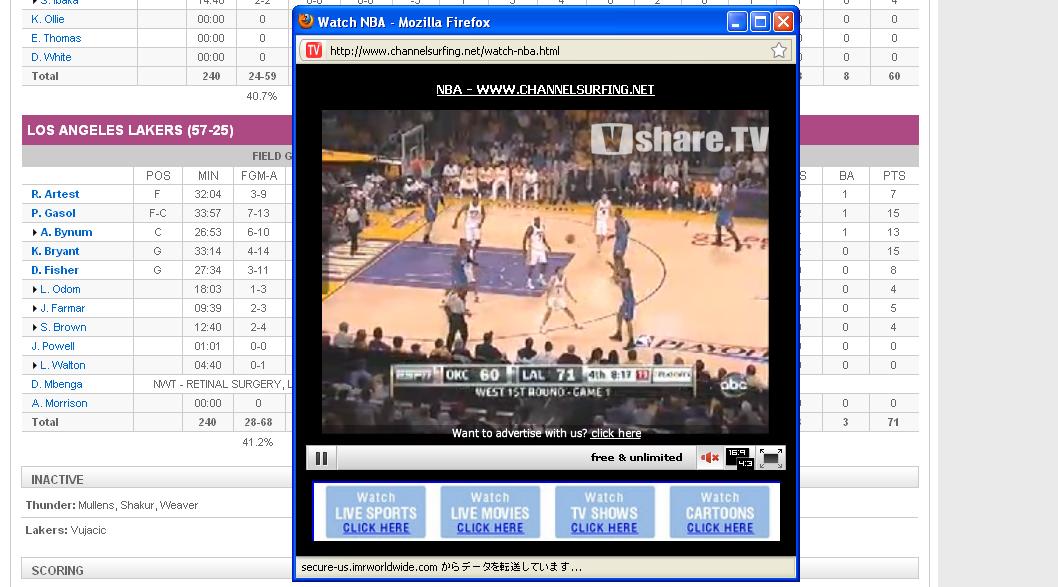Open the D. Mbenga player link
Screen dimensions: 1058x587
click(x=57, y=384)
